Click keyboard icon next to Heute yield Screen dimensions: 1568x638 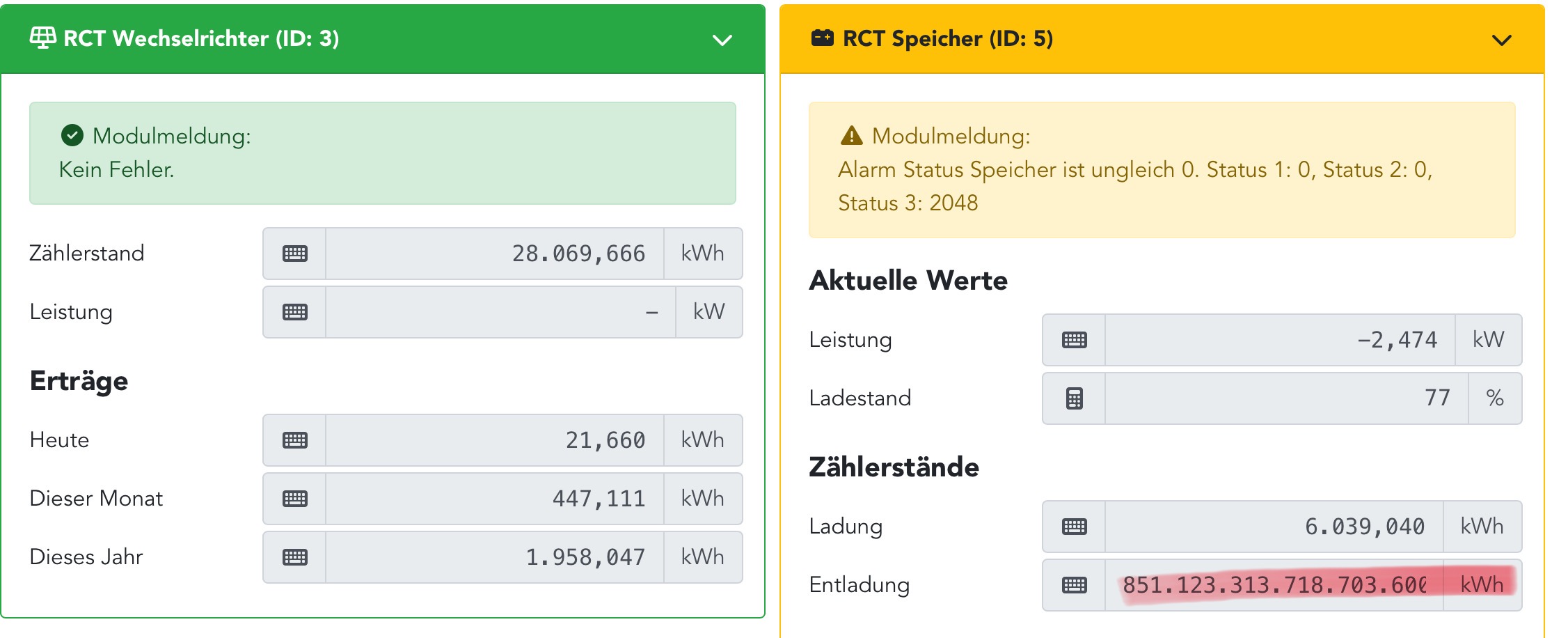[x=295, y=440]
